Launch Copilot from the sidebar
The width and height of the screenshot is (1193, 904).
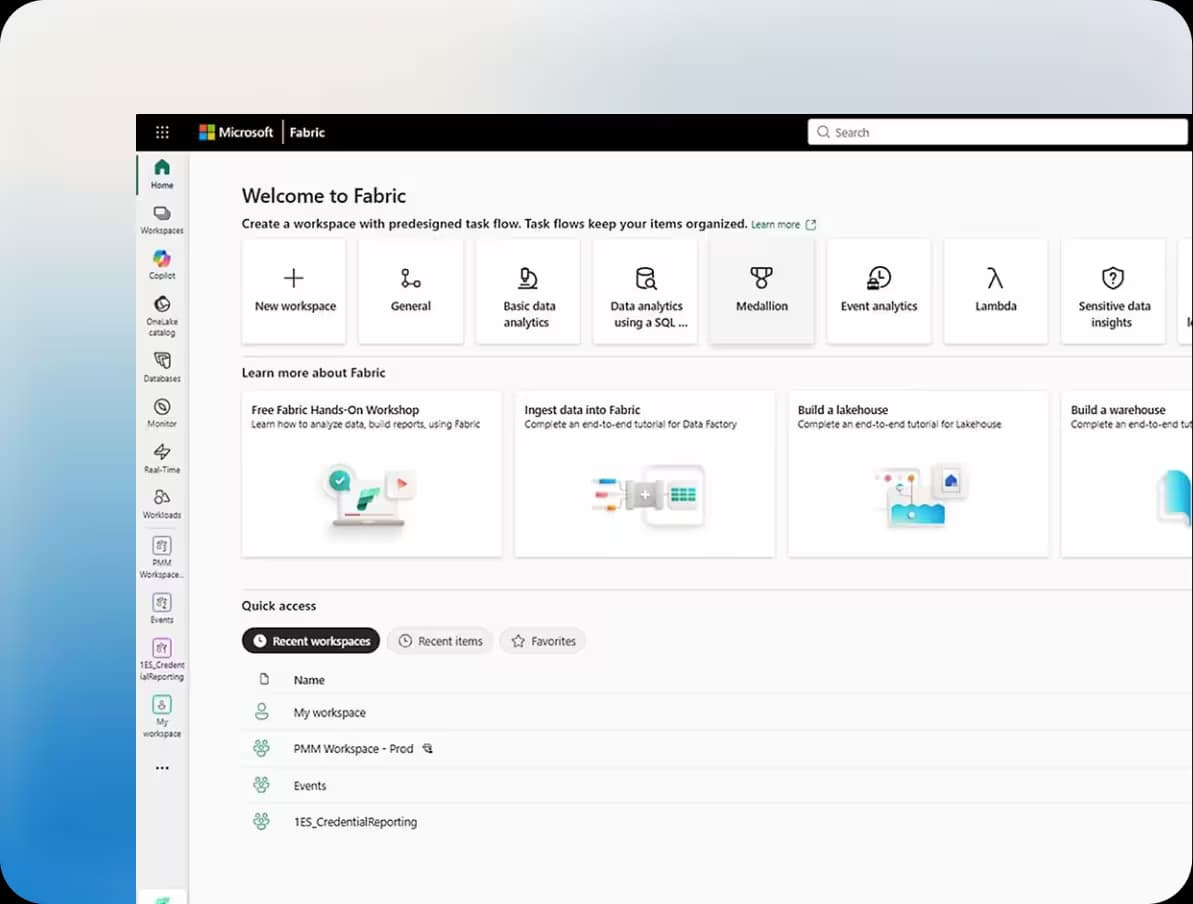tap(162, 264)
